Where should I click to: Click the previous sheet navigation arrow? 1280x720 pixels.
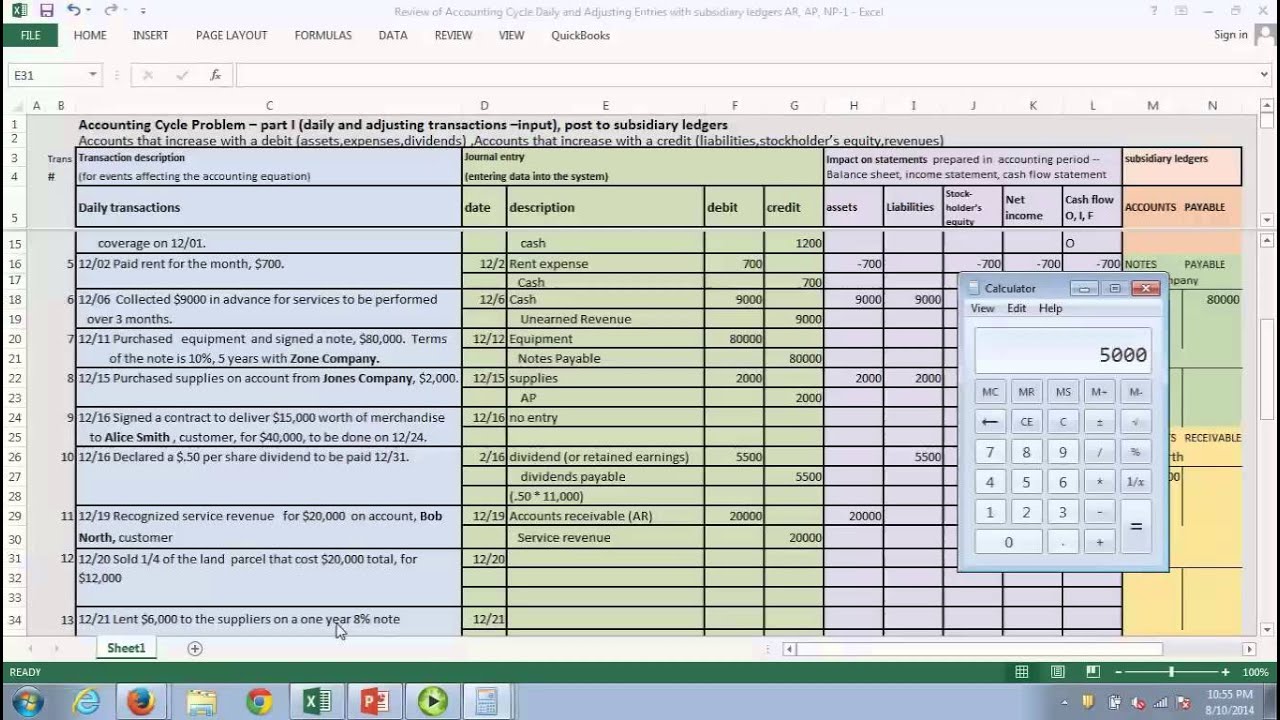tap(30, 648)
